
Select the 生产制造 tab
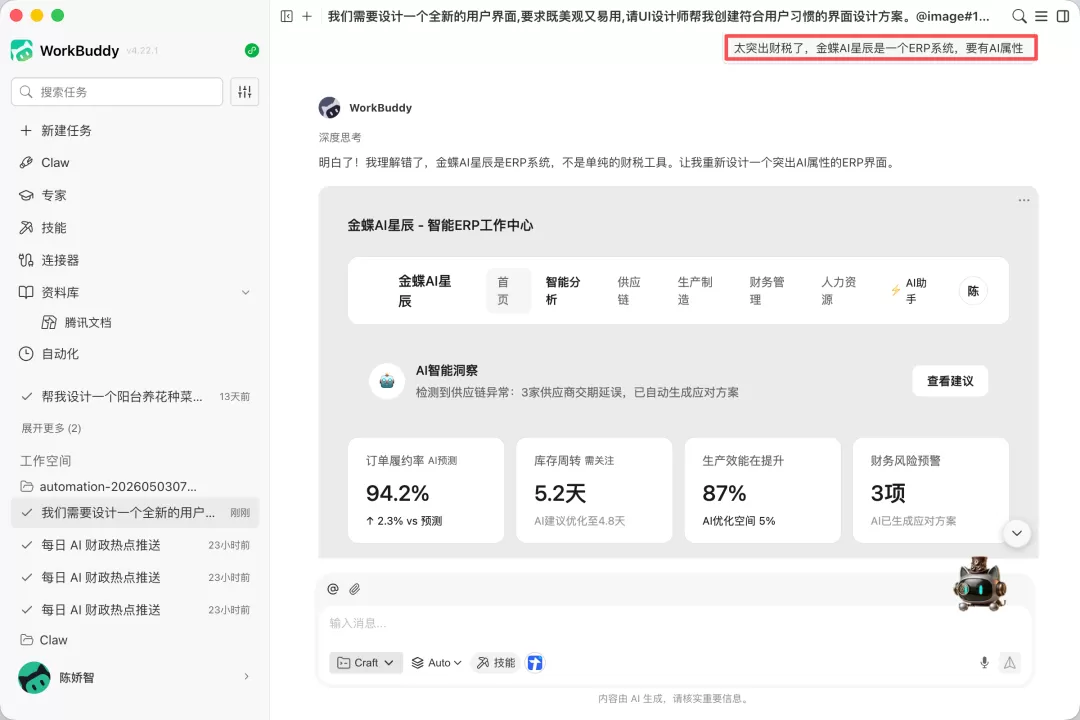tap(695, 291)
